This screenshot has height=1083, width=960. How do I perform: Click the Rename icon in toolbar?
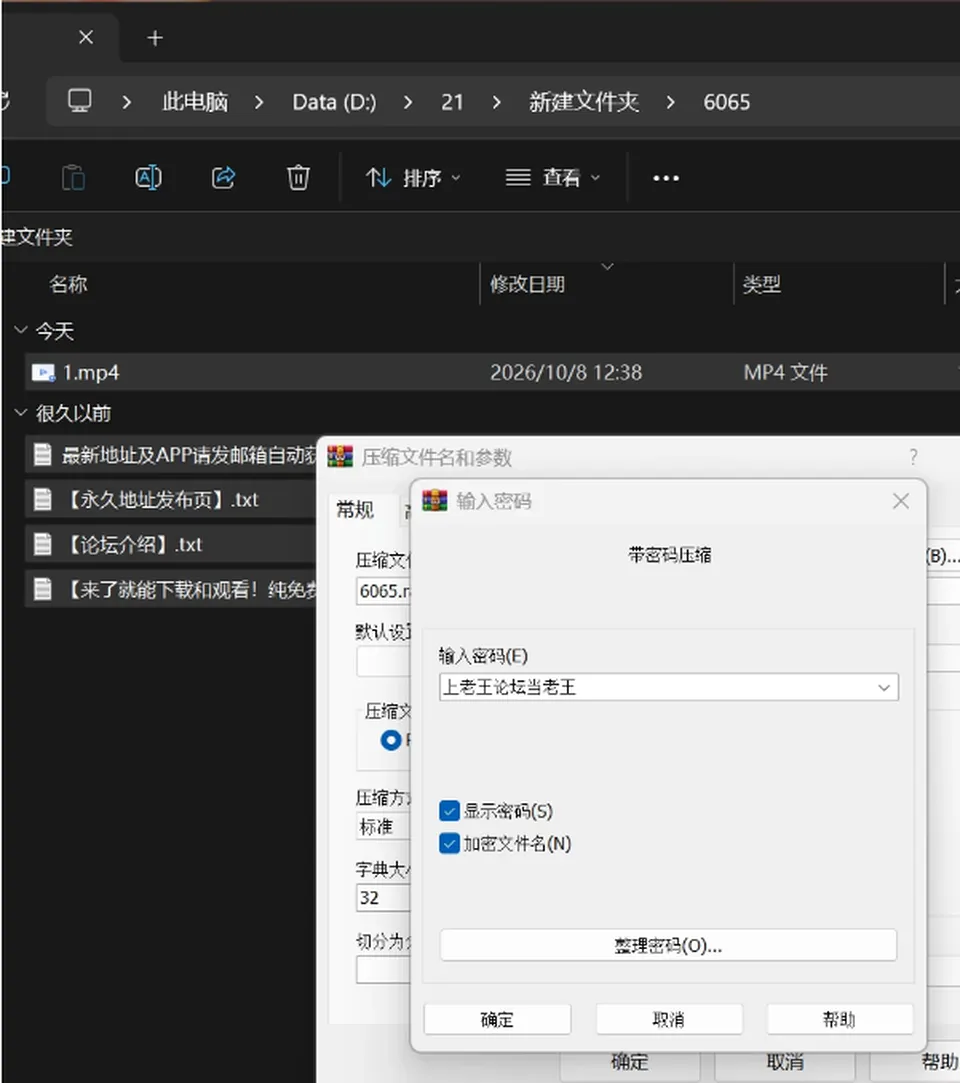[148, 178]
